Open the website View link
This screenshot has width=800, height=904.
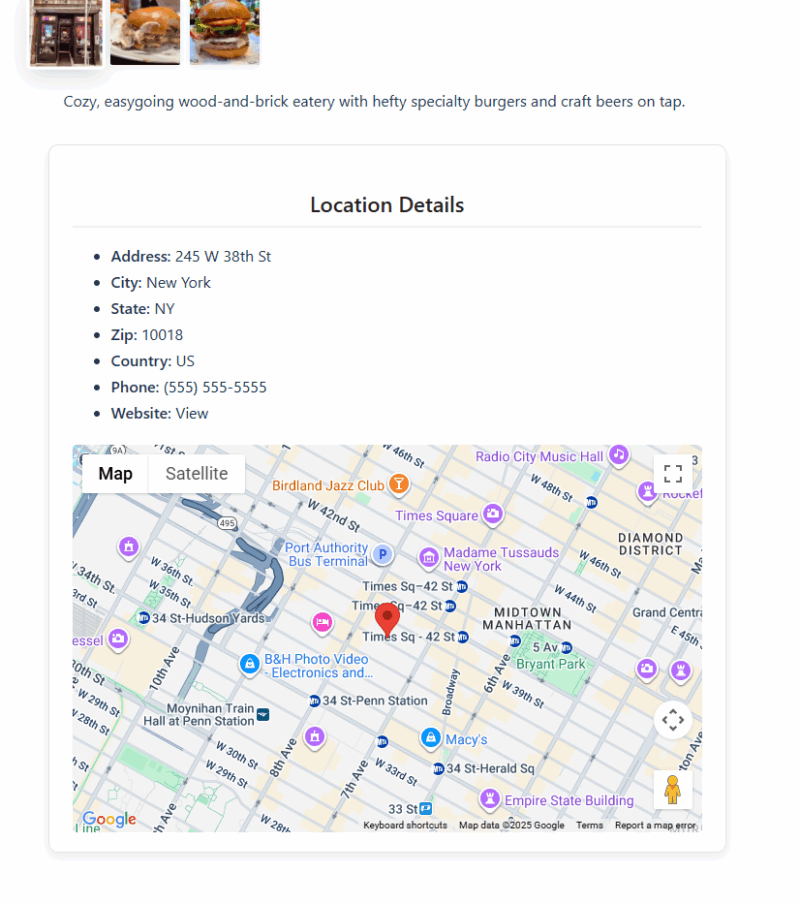192,413
